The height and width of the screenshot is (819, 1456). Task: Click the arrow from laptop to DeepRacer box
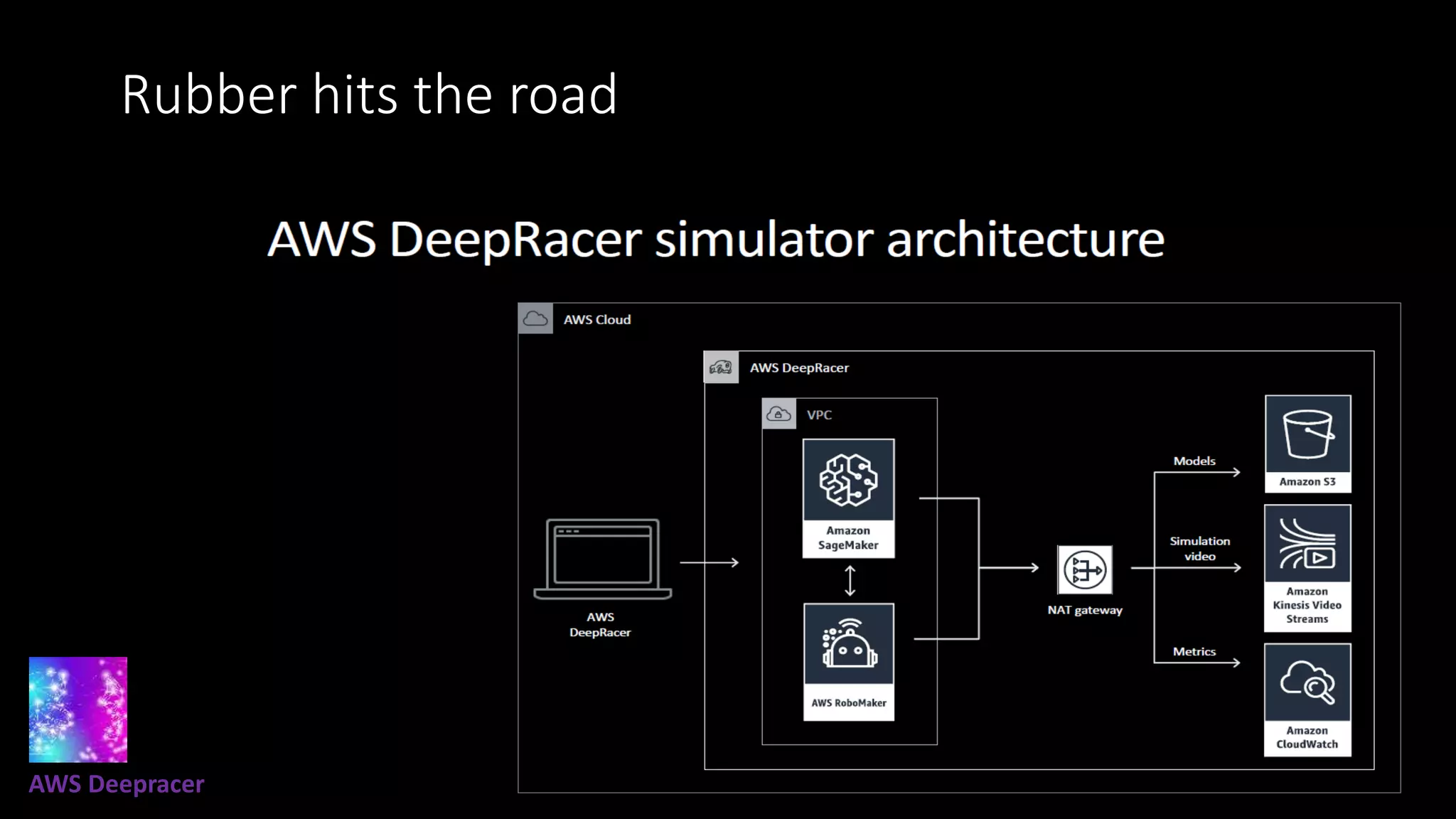click(709, 562)
